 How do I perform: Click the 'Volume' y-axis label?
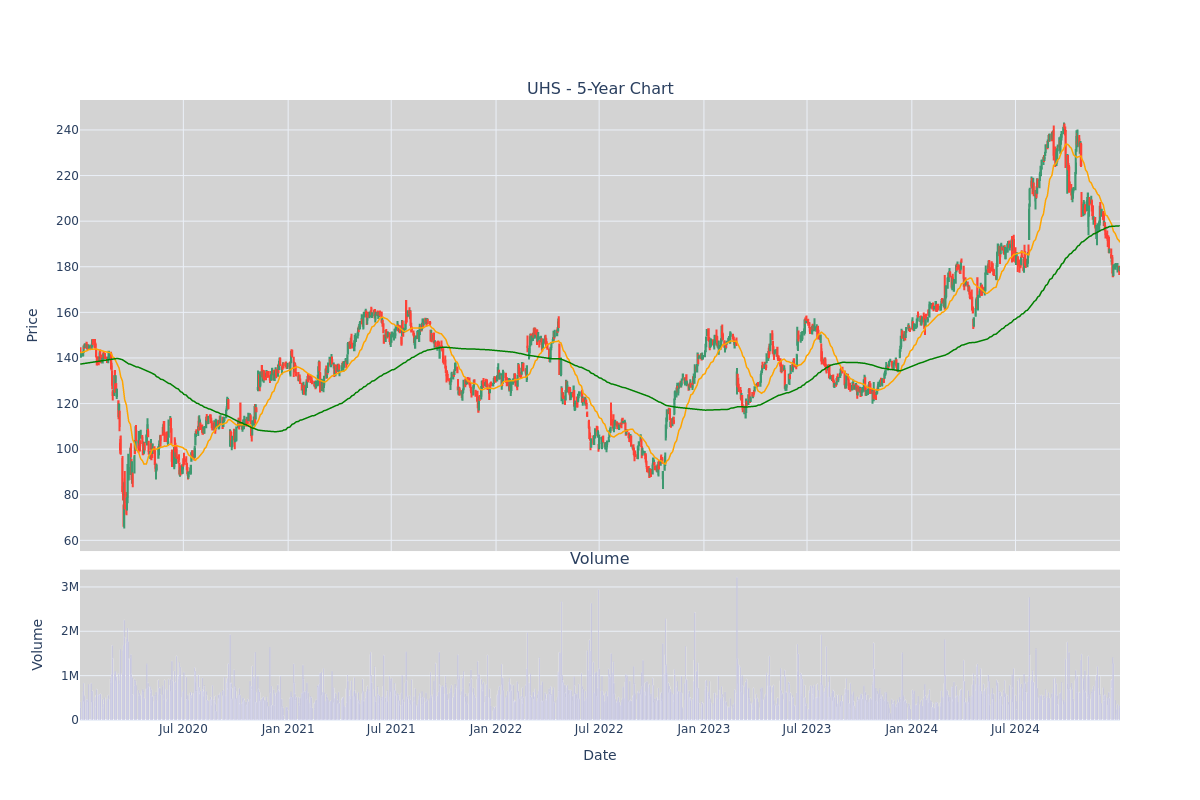(38, 644)
